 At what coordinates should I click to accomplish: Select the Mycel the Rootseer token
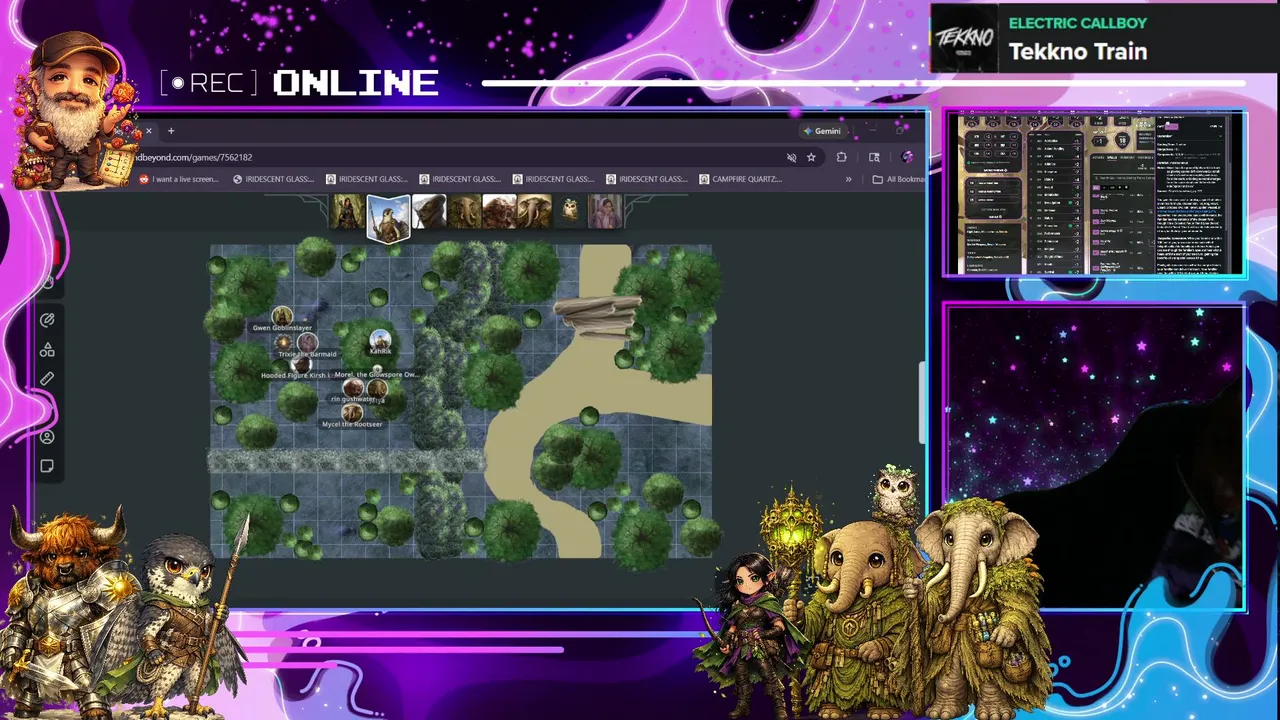point(352,412)
